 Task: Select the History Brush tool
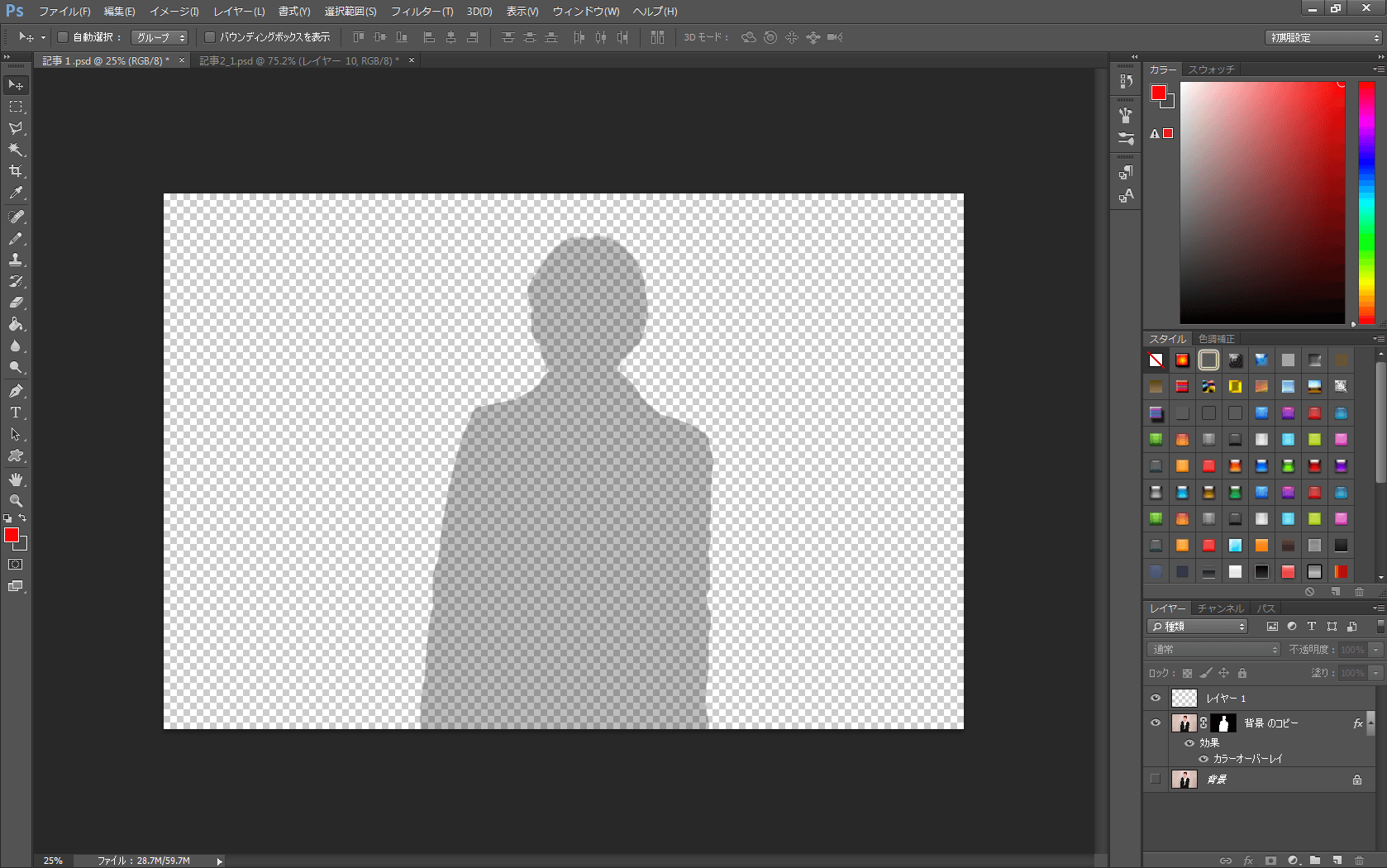(x=16, y=281)
